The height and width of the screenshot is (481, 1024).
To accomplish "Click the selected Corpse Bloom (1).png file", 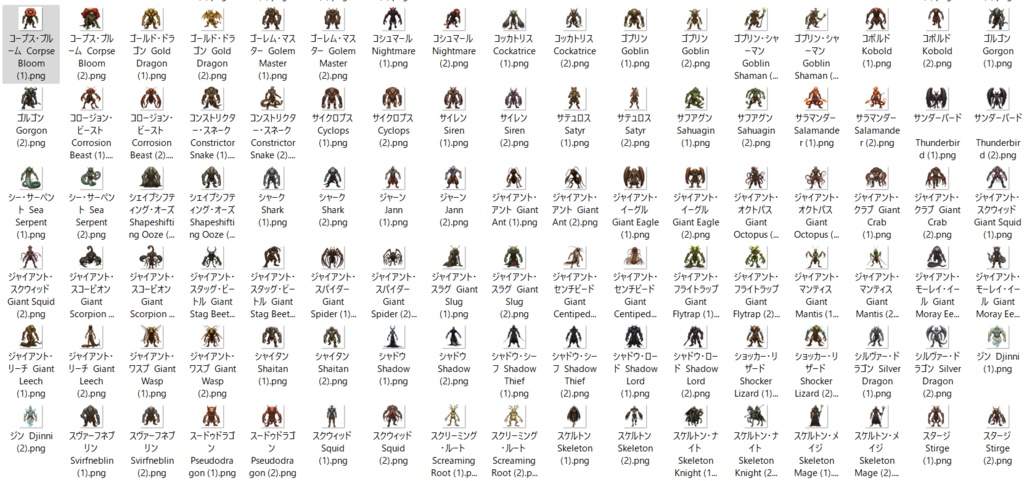I will point(31,44).
